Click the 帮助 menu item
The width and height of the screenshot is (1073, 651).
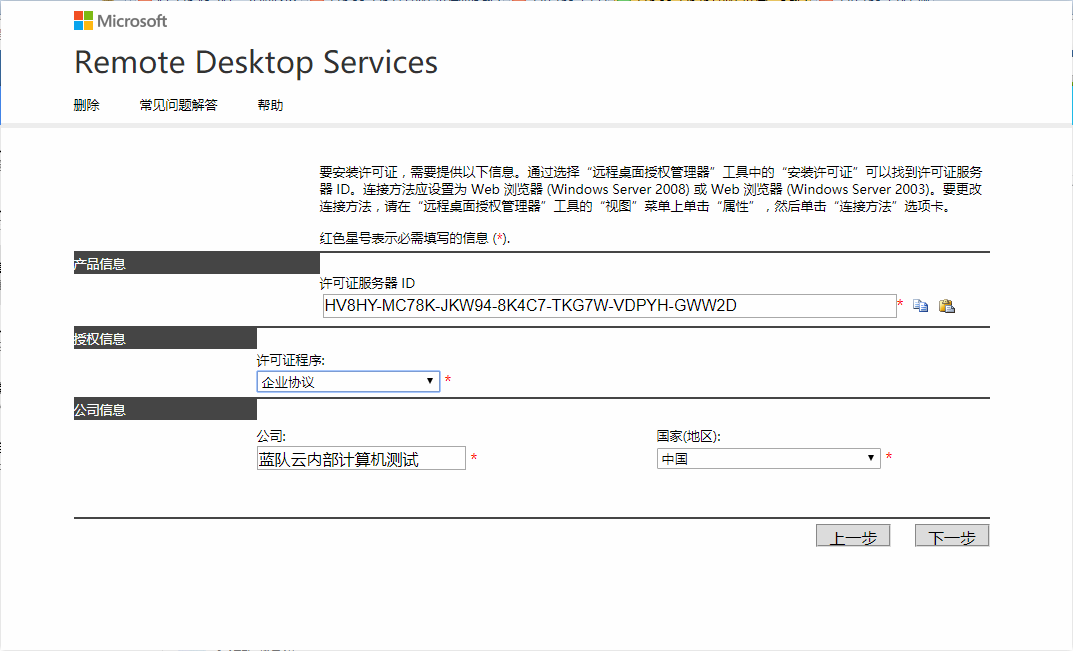[x=270, y=105]
